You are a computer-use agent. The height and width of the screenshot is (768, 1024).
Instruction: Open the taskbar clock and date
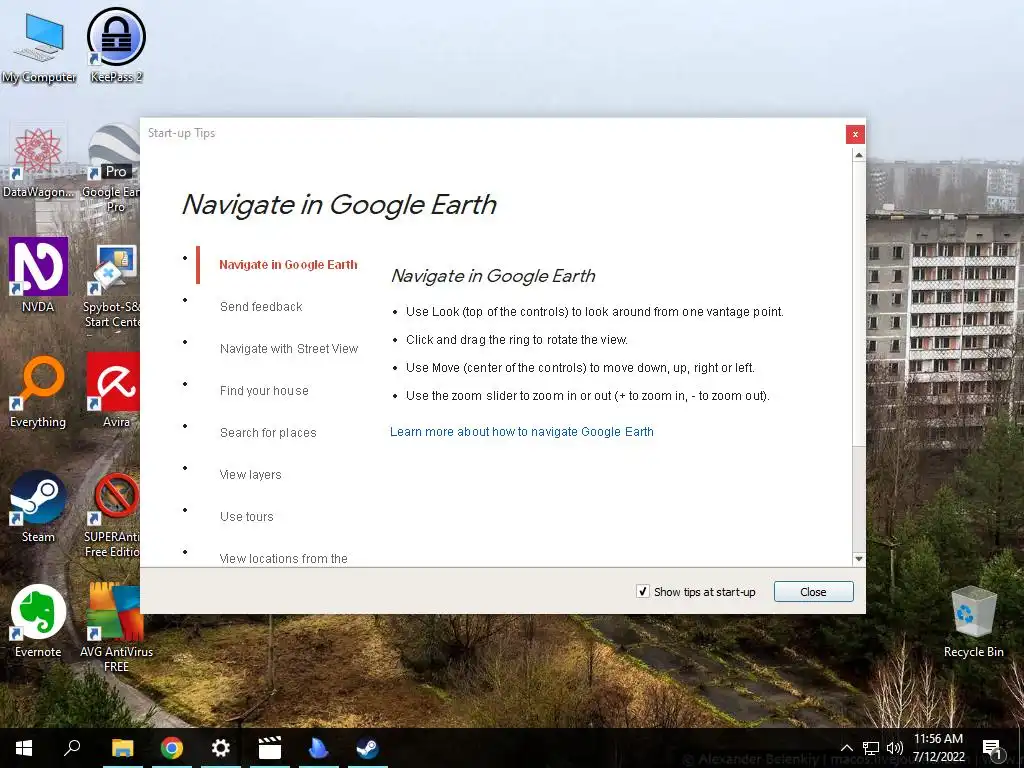point(938,748)
